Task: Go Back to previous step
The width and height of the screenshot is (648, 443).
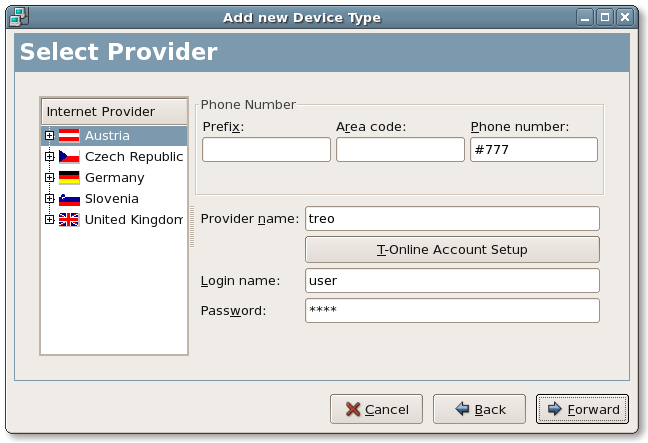Action: [x=479, y=409]
